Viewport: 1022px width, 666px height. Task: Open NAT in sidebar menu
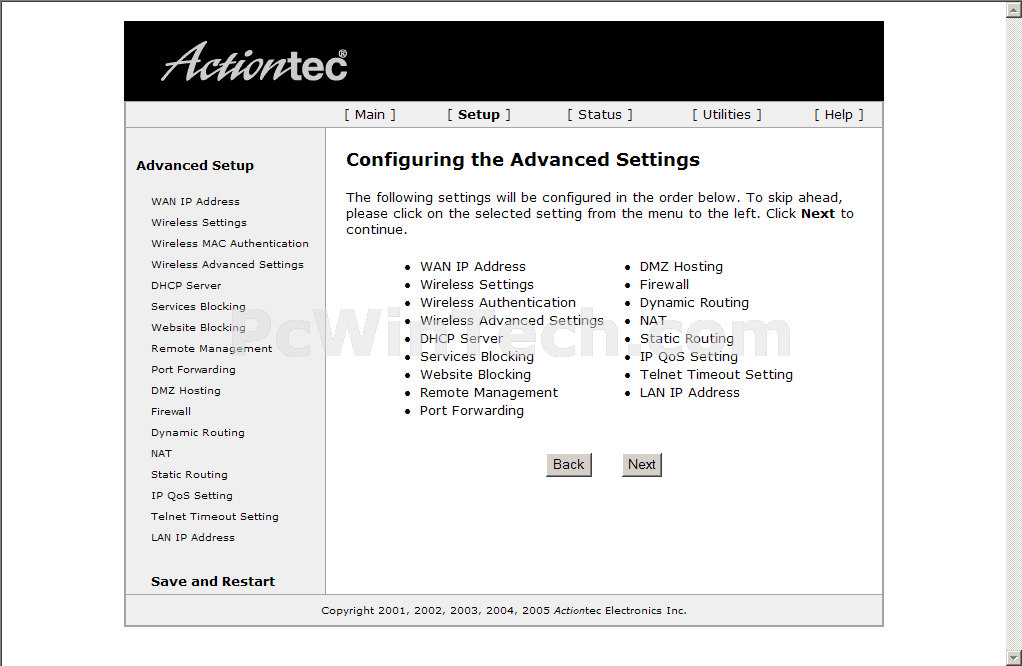(x=162, y=454)
